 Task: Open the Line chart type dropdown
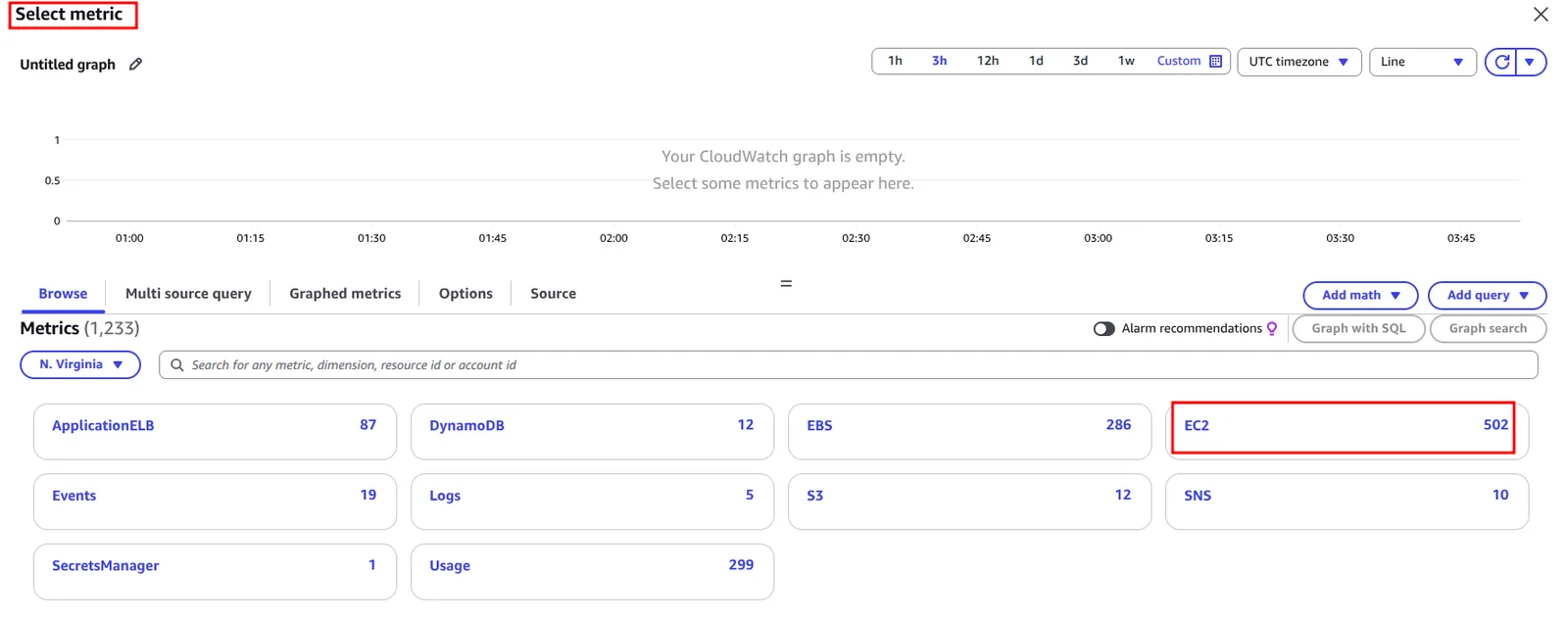click(x=1422, y=62)
